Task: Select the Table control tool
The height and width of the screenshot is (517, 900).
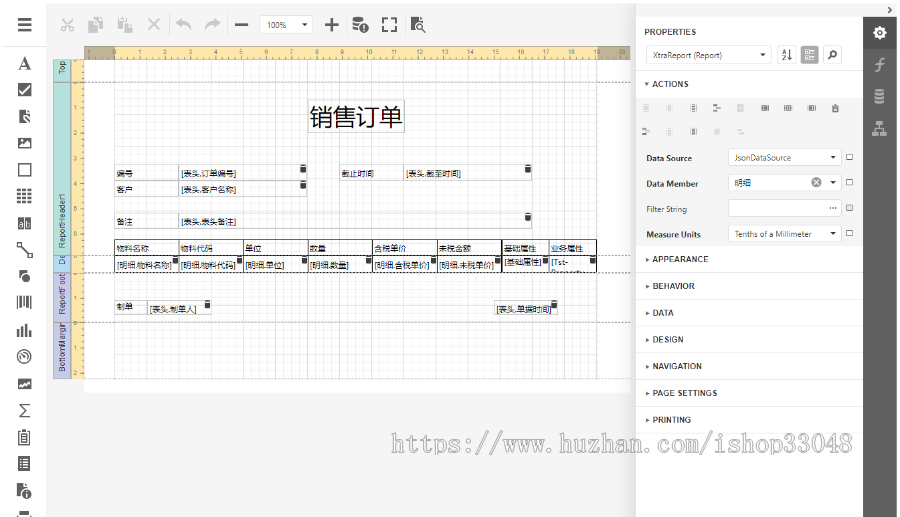Action: pyautogui.click(x=25, y=196)
